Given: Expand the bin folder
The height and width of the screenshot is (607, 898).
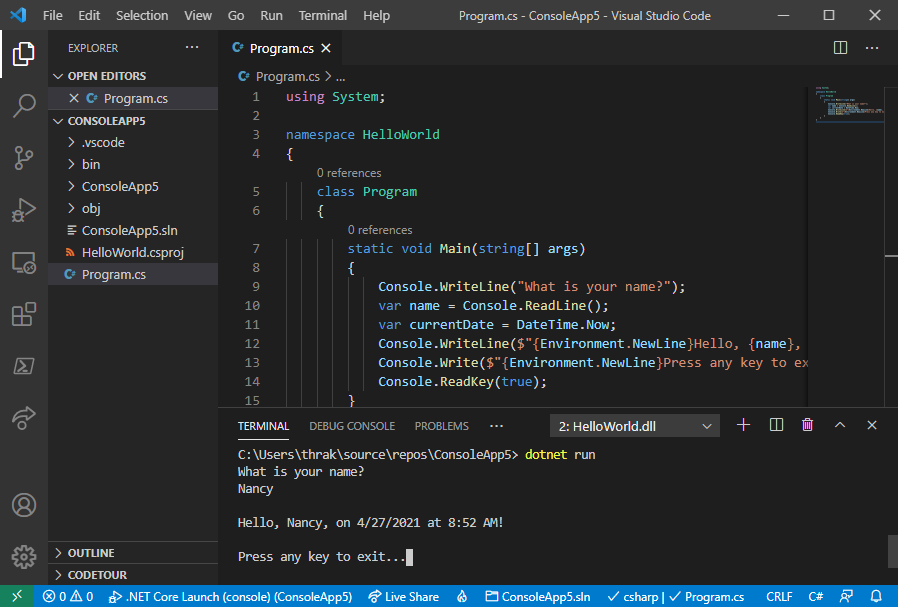Looking at the screenshot, I should coord(90,164).
